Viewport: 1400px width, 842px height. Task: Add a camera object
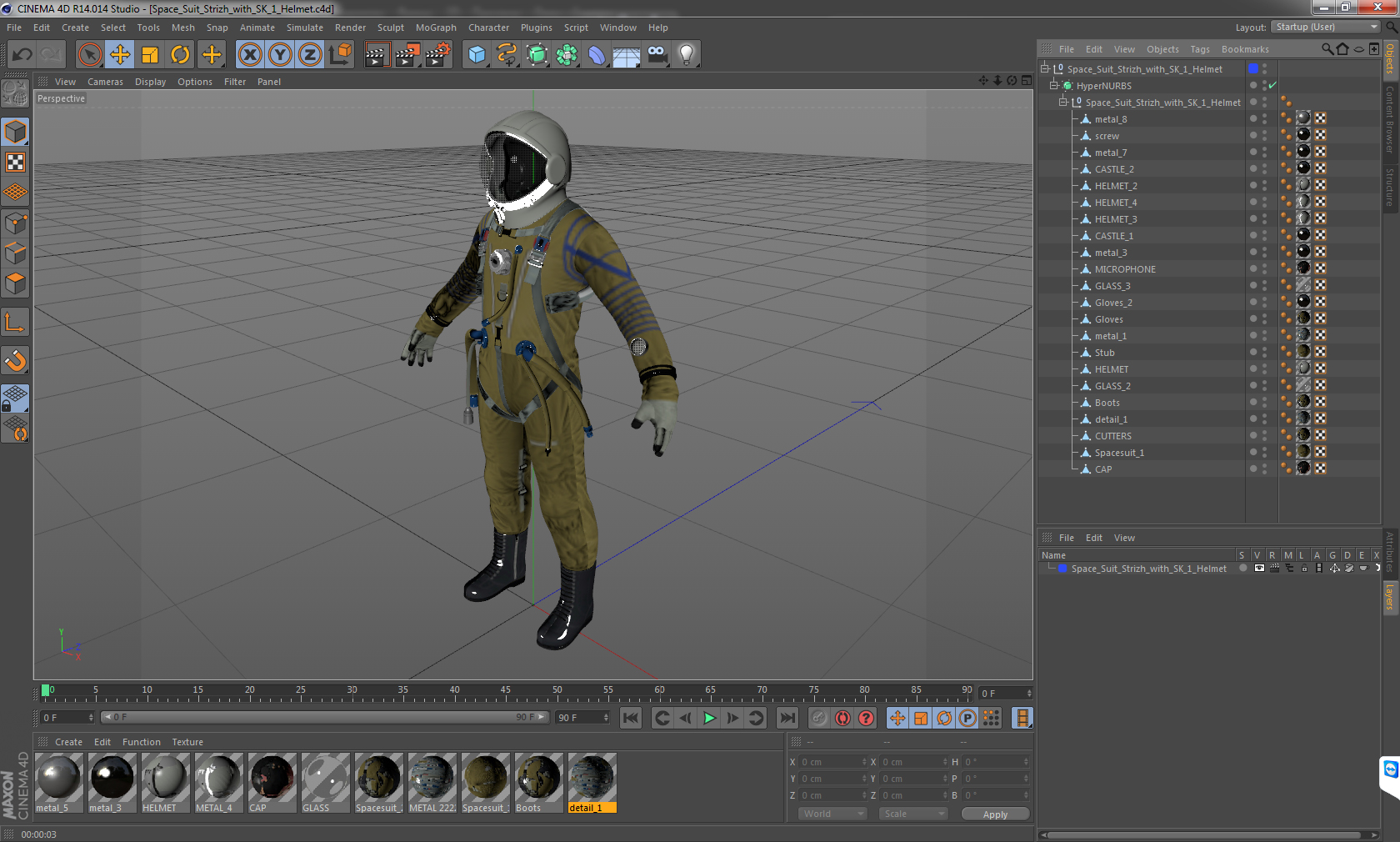click(657, 55)
